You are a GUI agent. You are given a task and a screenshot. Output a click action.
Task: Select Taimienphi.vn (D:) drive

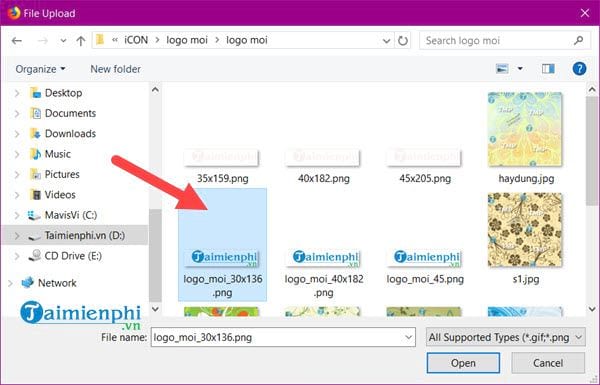coord(85,235)
